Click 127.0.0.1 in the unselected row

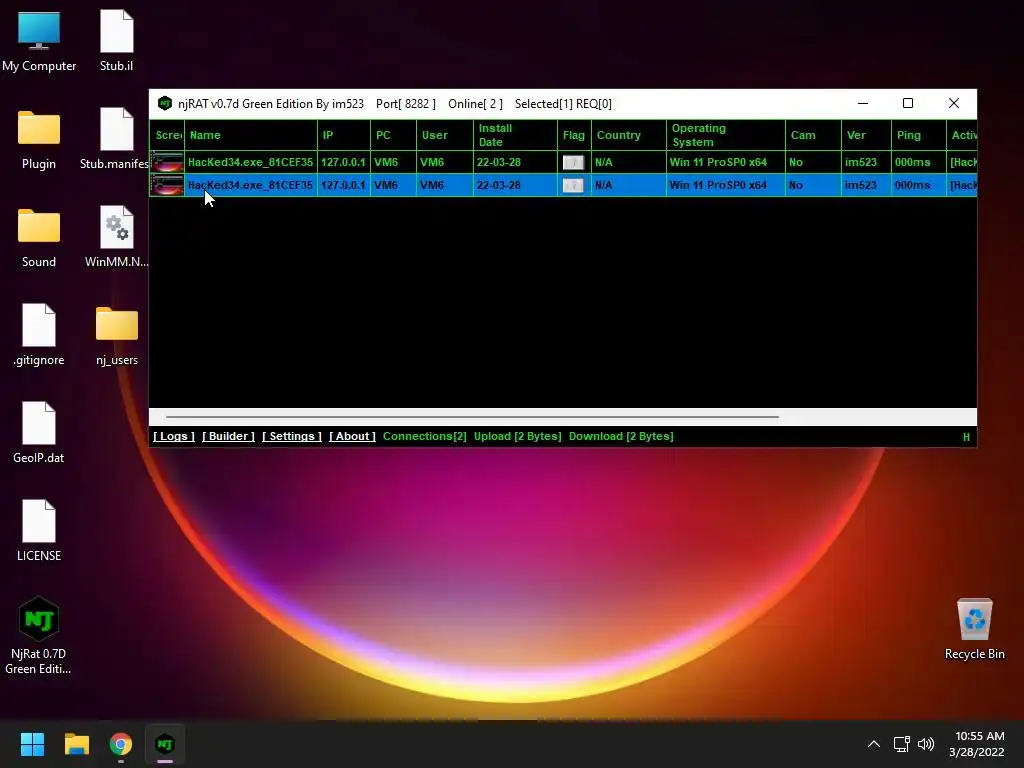tap(343, 162)
